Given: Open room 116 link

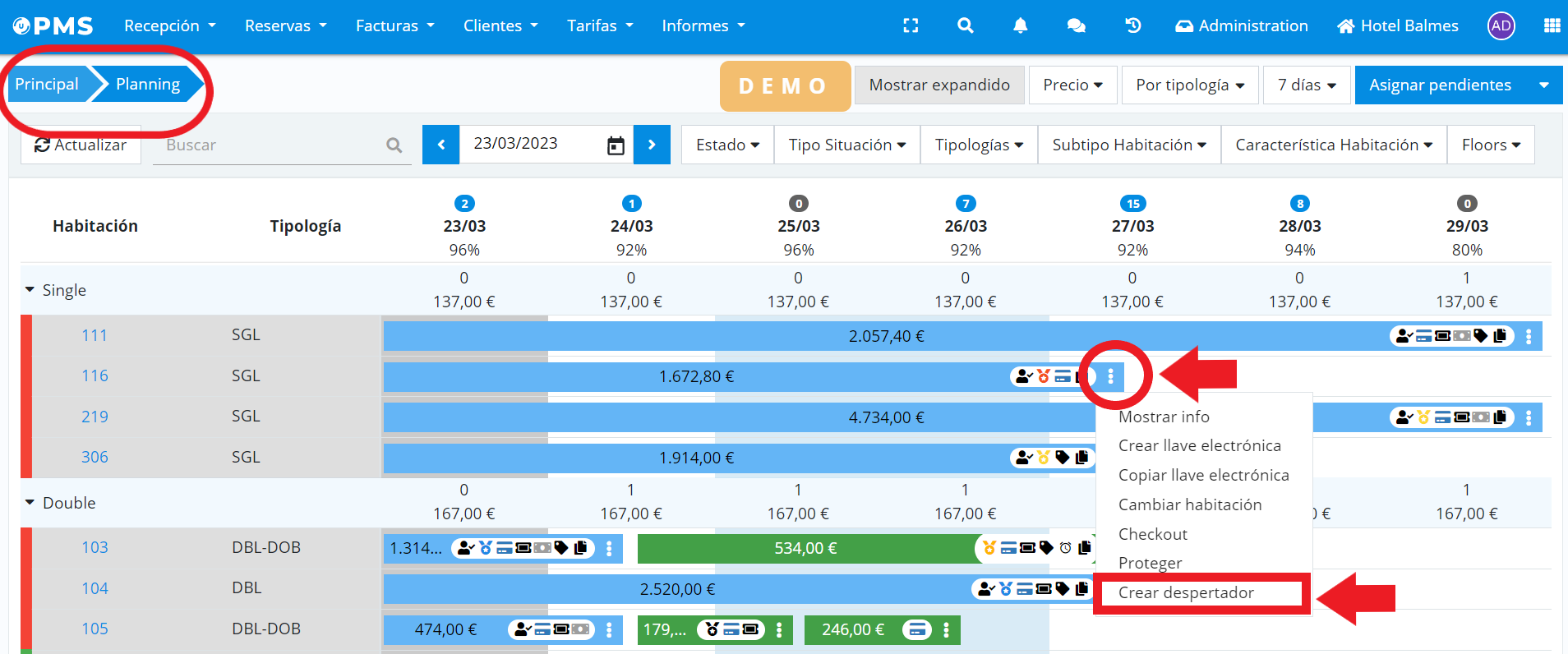Looking at the screenshot, I should (x=95, y=375).
